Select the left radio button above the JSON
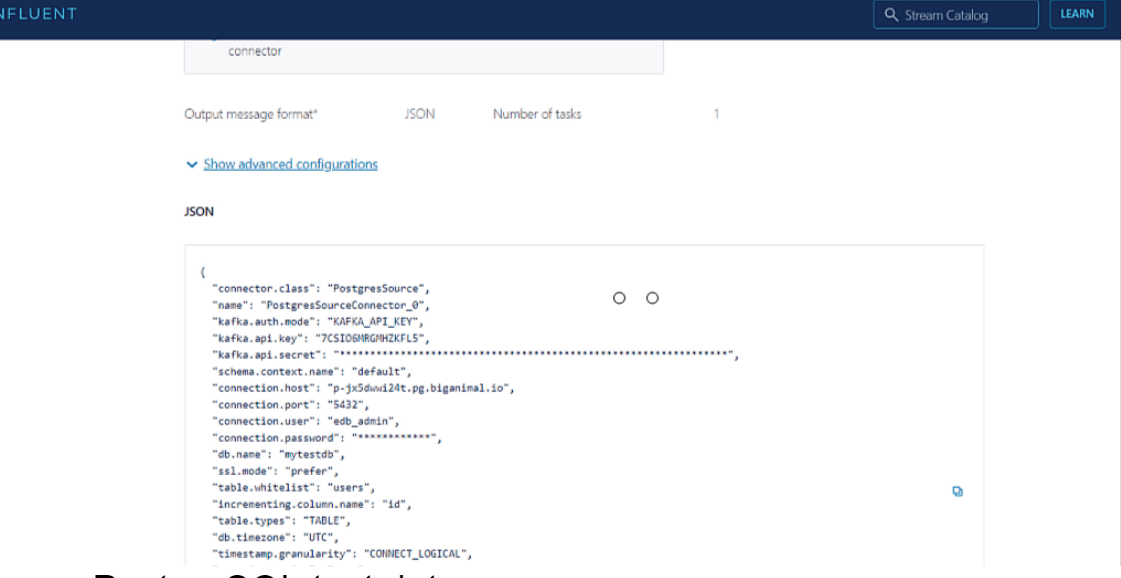 click(x=619, y=297)
